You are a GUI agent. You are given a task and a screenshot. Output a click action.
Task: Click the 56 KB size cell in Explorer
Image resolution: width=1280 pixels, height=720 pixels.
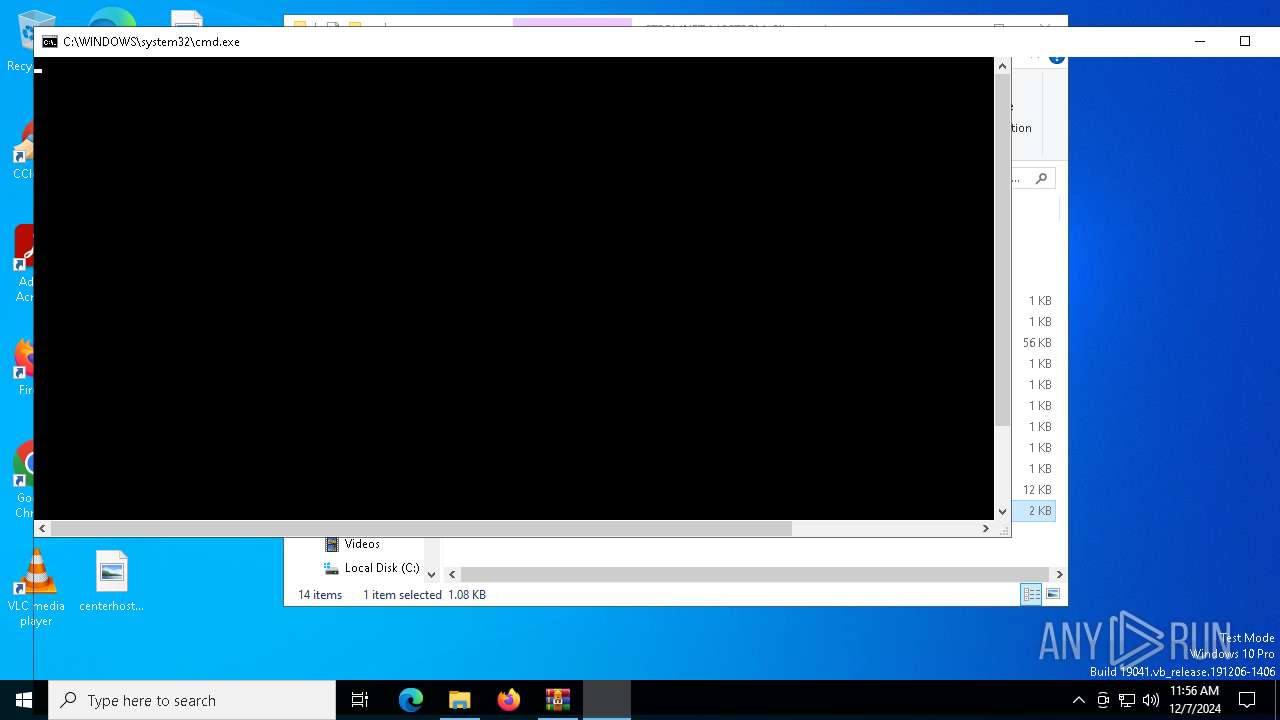(1037, 343)
